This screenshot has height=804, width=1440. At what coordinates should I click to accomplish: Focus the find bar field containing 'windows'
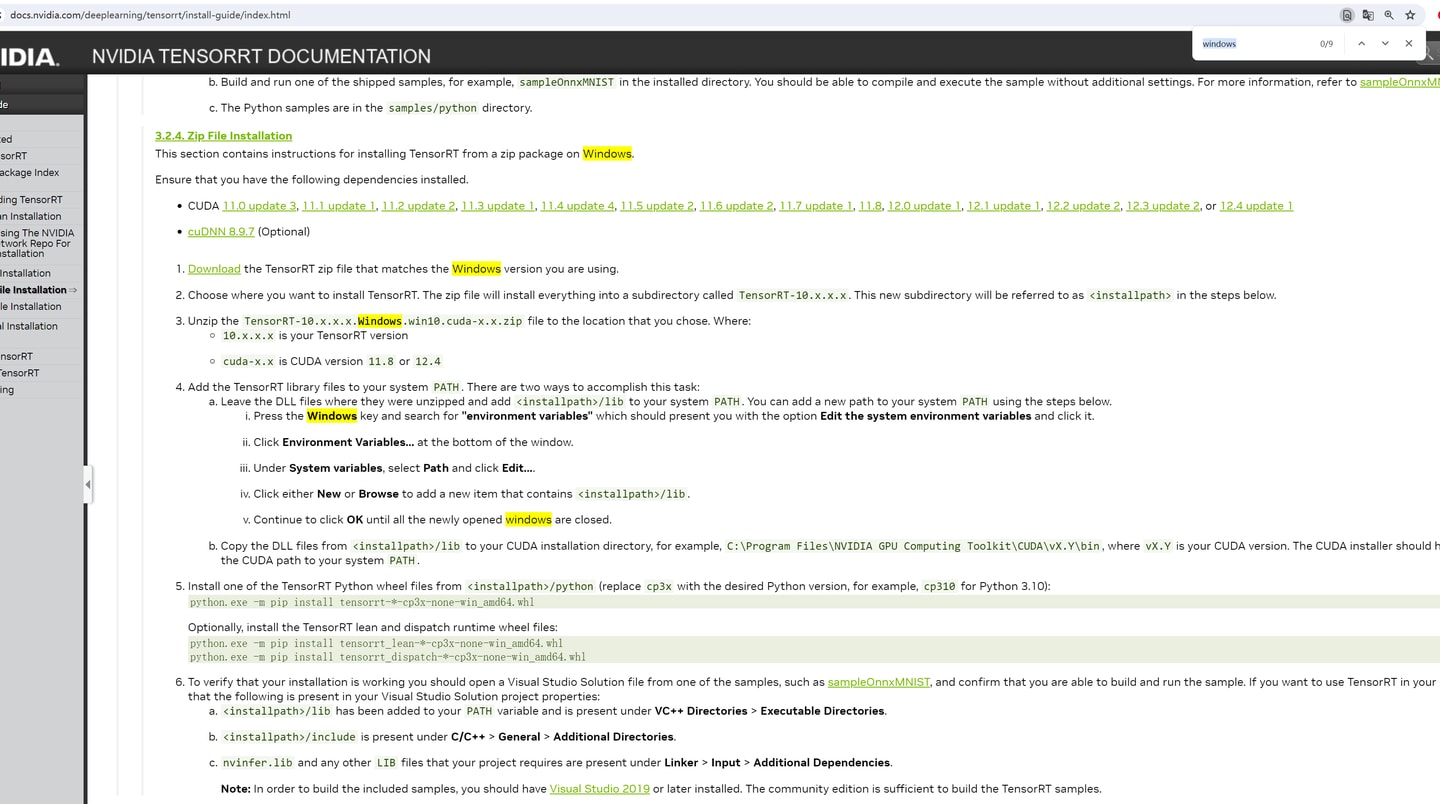(x=1255, y=44)
